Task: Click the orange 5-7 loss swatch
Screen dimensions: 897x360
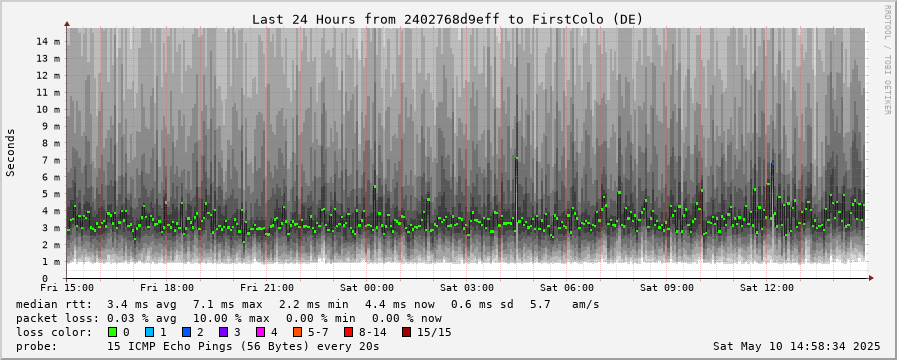Action: coord(297,332)
